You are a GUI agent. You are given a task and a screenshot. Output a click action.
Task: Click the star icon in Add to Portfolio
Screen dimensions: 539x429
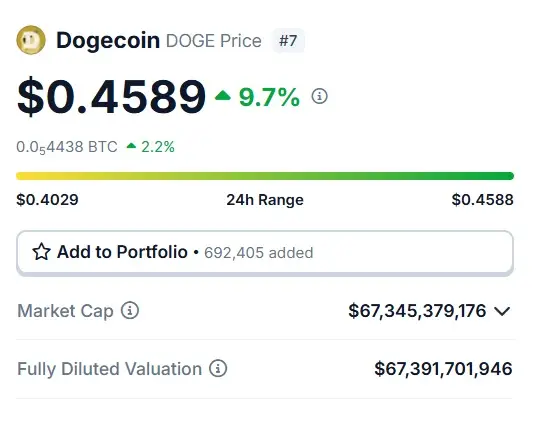tap(42, 252)
